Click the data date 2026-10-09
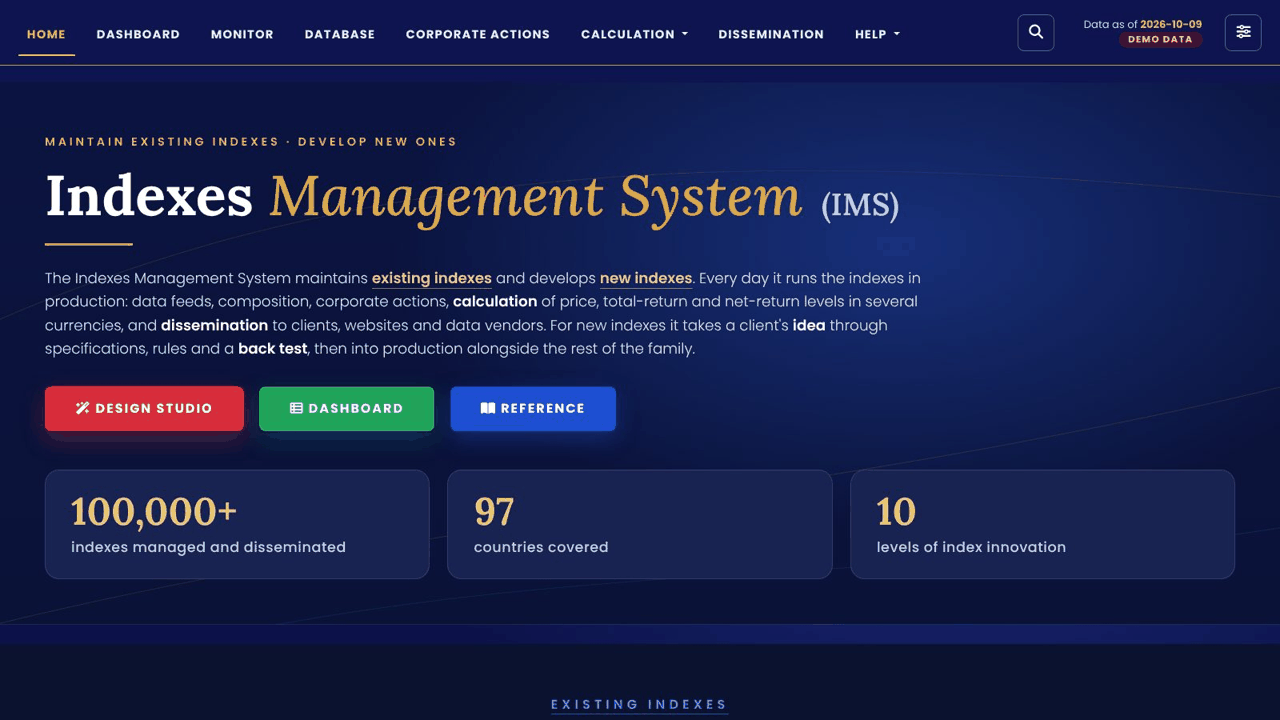The height and width of the screenshot is (720, 1280). pyautogui.click(x=1171, y=24)
